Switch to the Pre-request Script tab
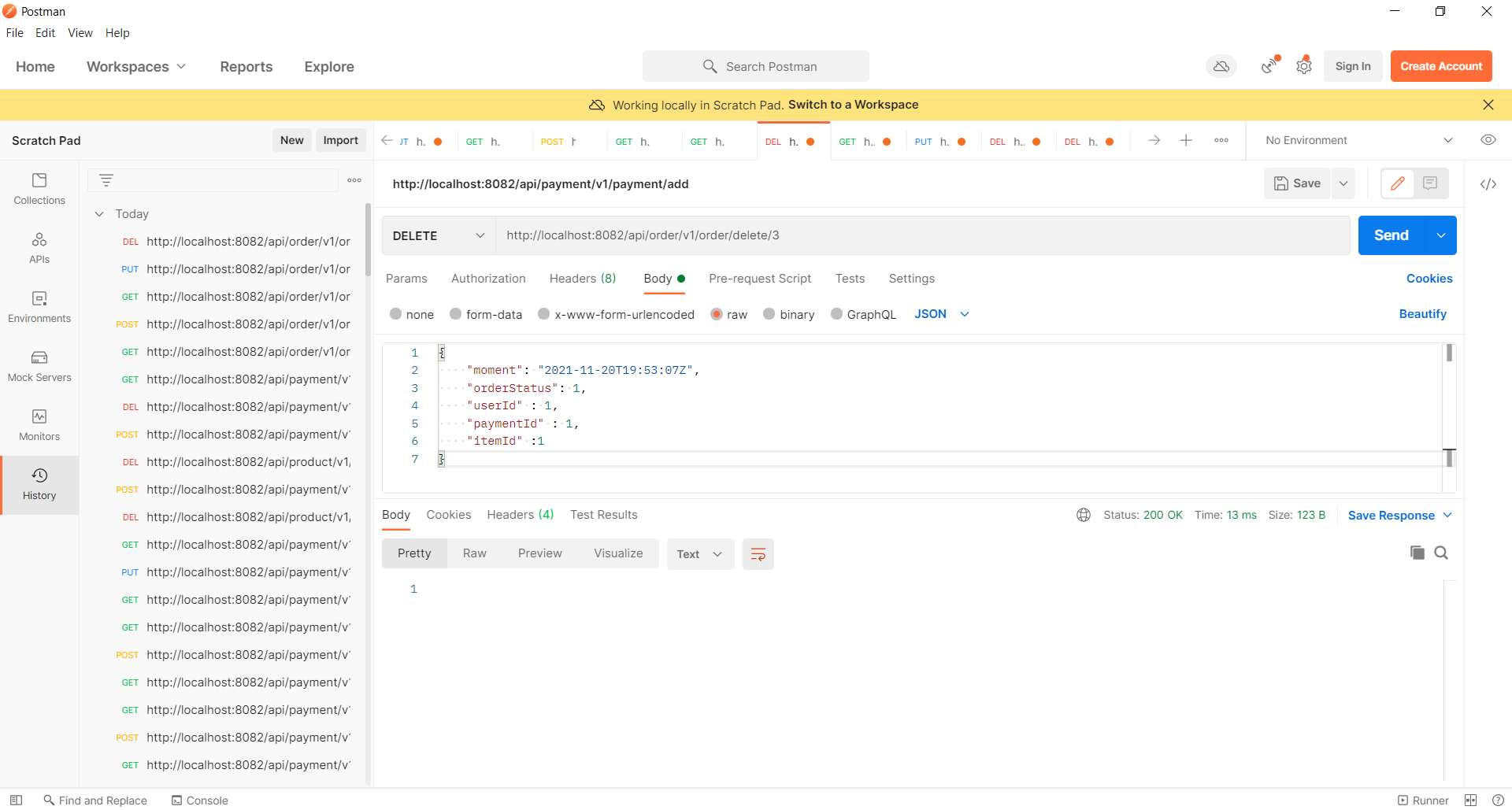The height and width of the screenshot is (810, 1512). 760,279
